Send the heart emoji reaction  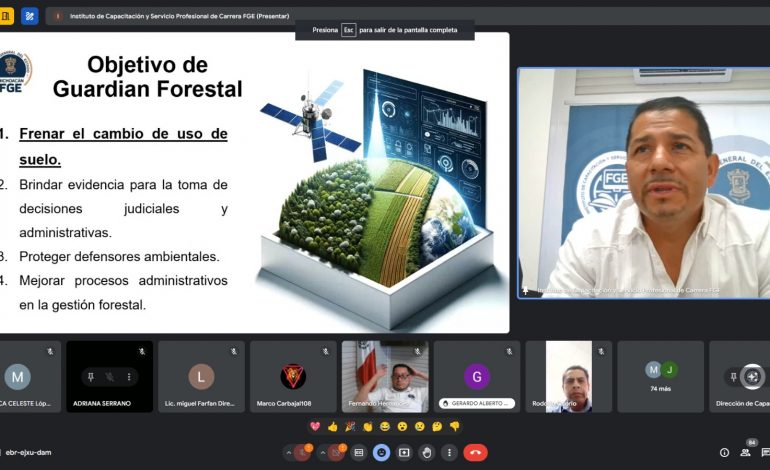315,426
